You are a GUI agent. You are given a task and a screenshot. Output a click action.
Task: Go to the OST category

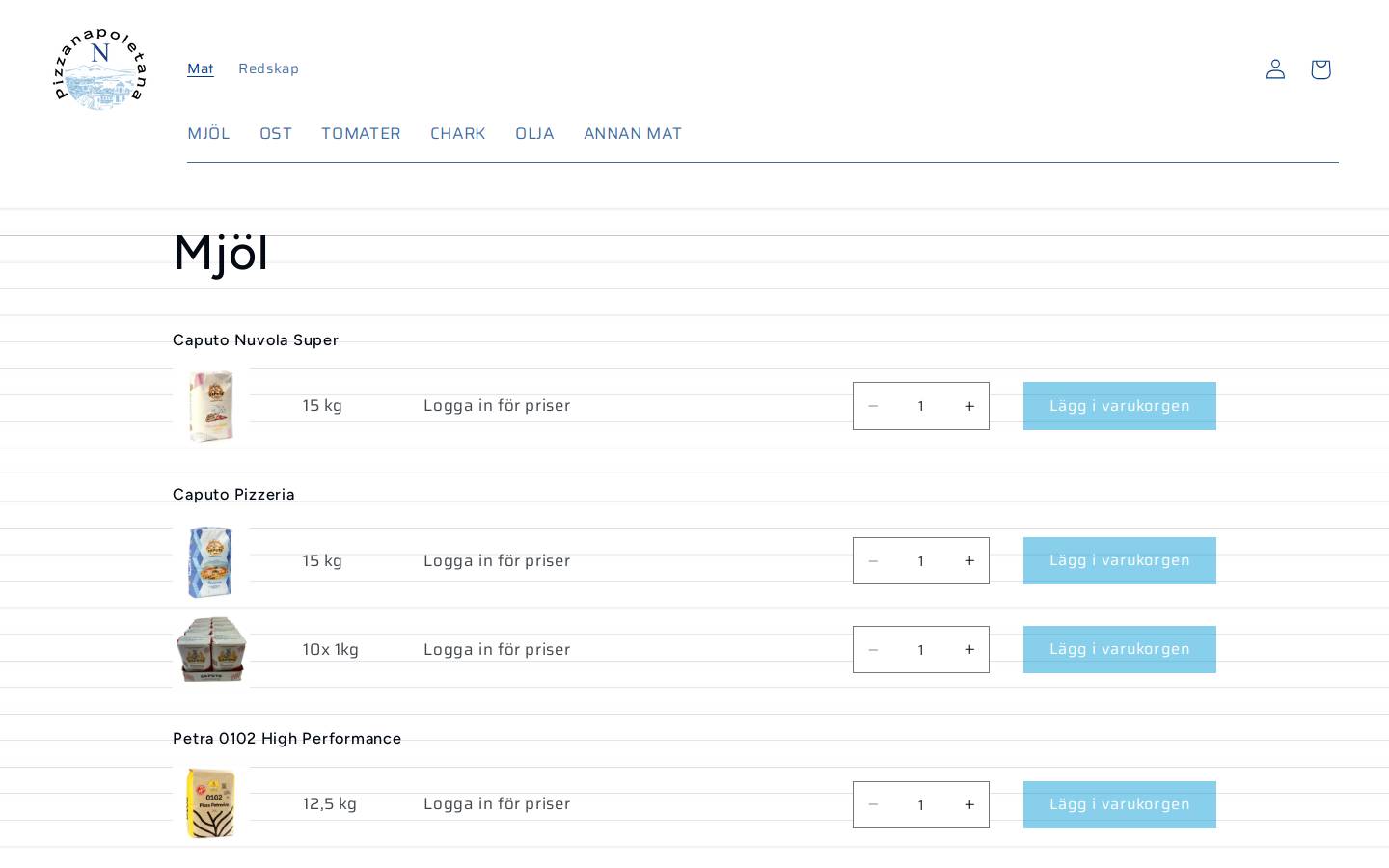pyautogui.click(x=276, y=133)
